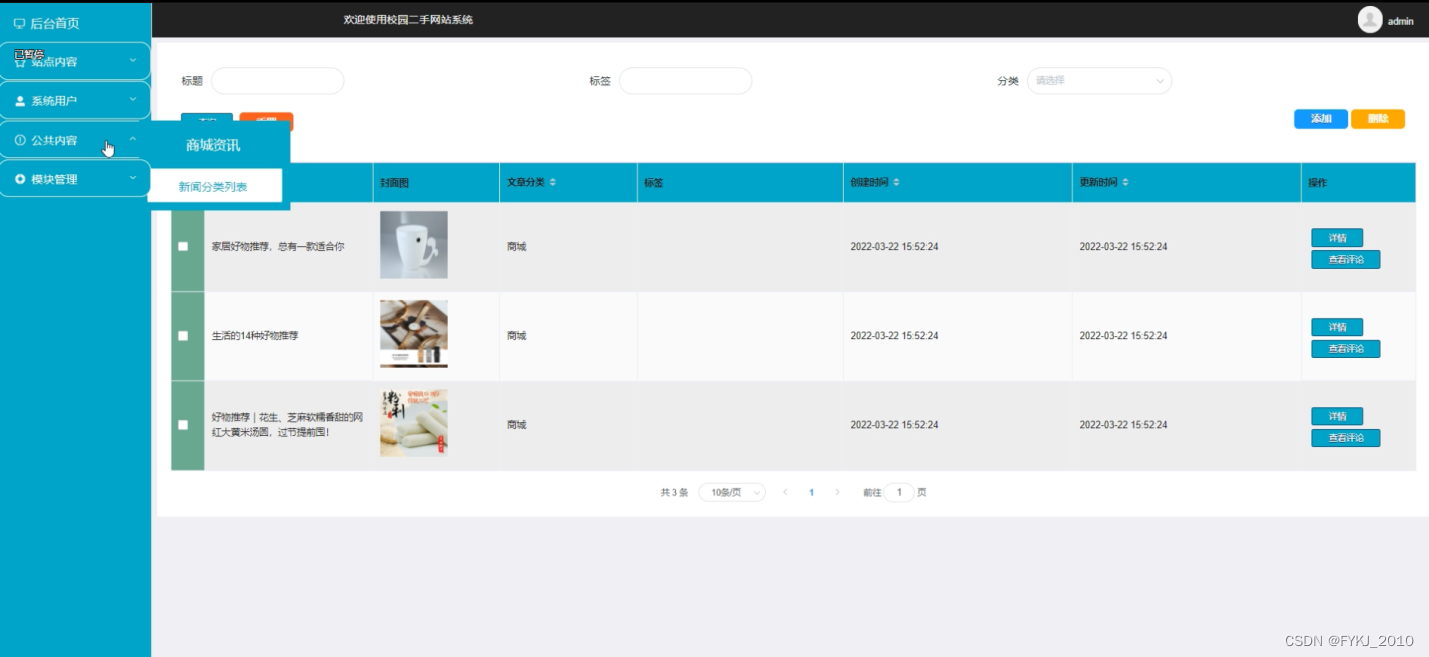Screen dimensions: 1429x657
Task: Focus the 标签 search input
Action: (x=685, y=81)
